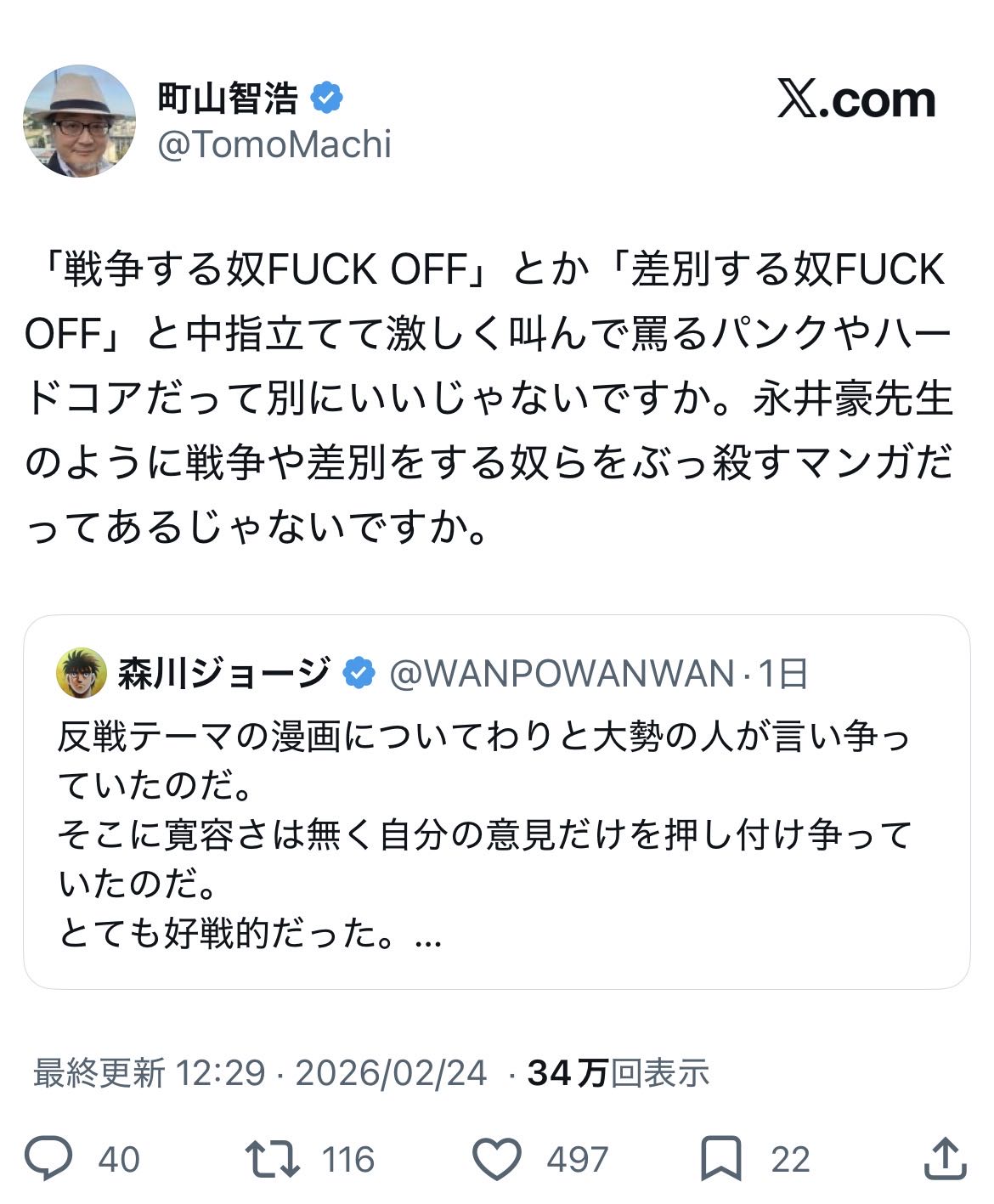Click the blue verified badge beside 町山智浩
994x1204 pixels.
click(326, 98)
